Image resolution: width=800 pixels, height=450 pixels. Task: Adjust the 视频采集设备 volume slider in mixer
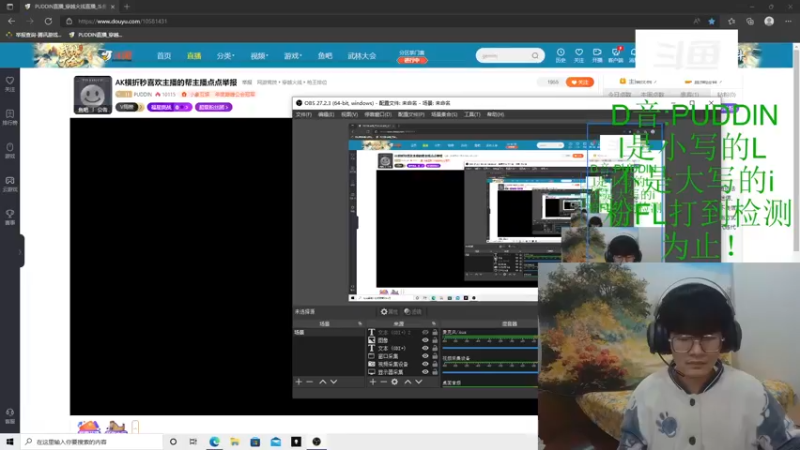point(490,373)
